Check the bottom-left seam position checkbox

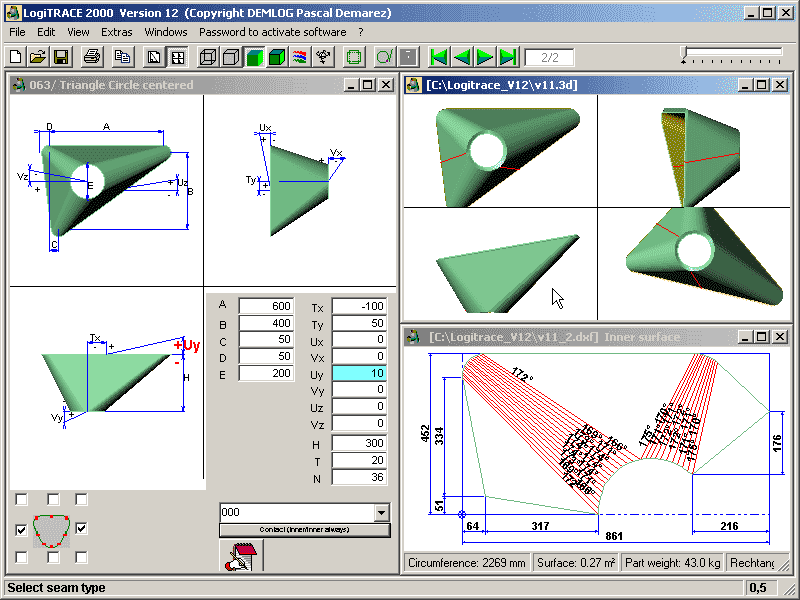click(x=21, y=557)
